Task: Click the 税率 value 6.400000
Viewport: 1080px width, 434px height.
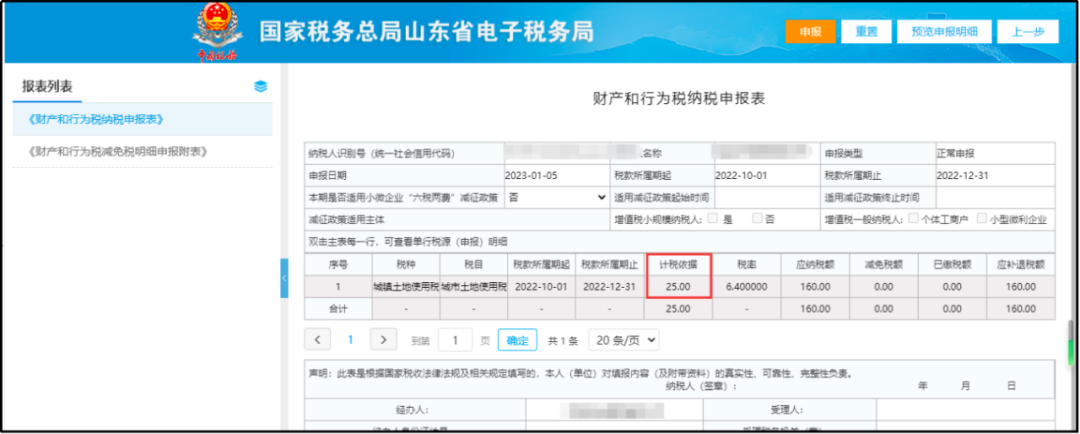Action: tap(747, 287)
